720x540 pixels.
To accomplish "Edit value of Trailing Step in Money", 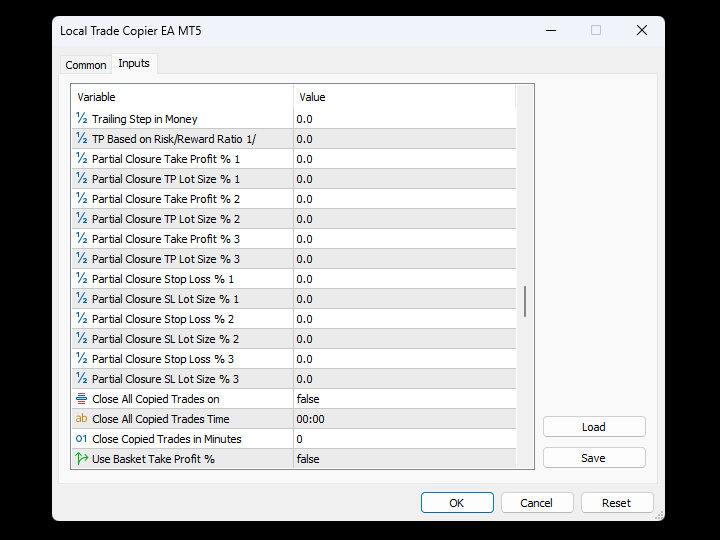I will [405, 119].
